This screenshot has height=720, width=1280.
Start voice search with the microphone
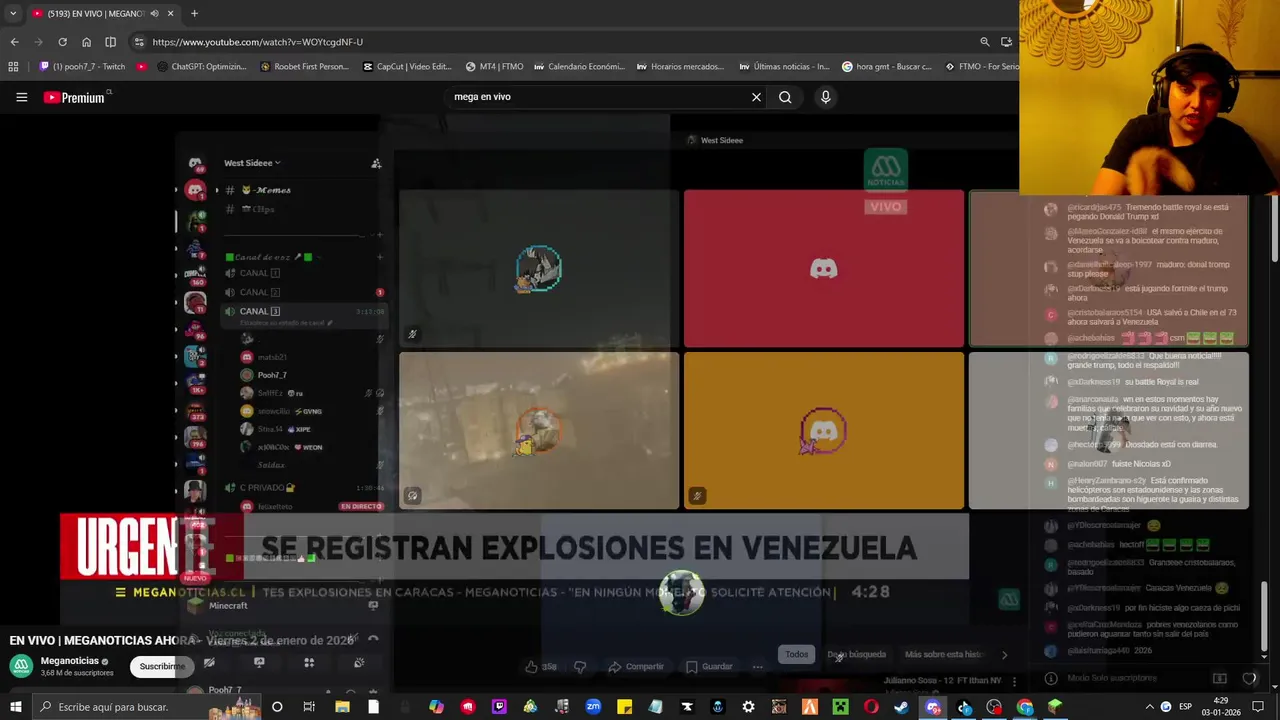pos(825,97)
